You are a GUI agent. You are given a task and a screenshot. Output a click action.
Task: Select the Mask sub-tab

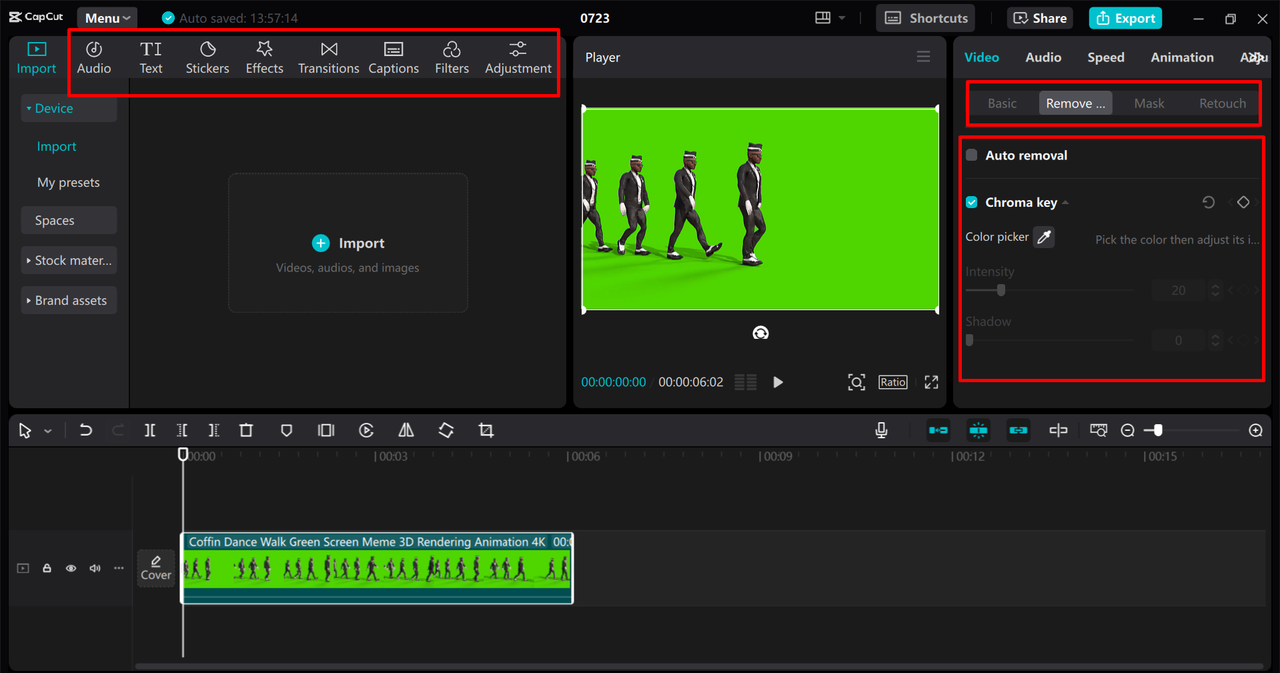(x=1149, y=103)
